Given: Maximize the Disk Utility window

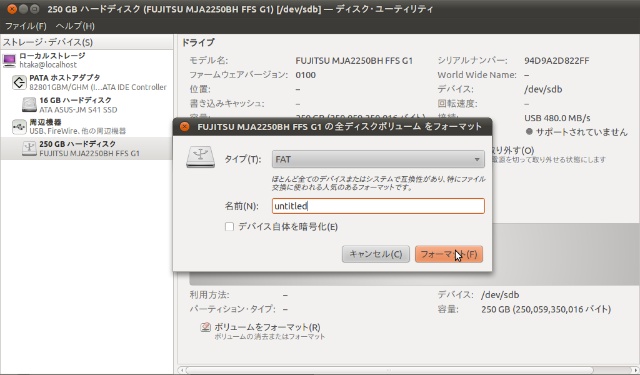Looking at the screenshot, I should tap(35, 9).
